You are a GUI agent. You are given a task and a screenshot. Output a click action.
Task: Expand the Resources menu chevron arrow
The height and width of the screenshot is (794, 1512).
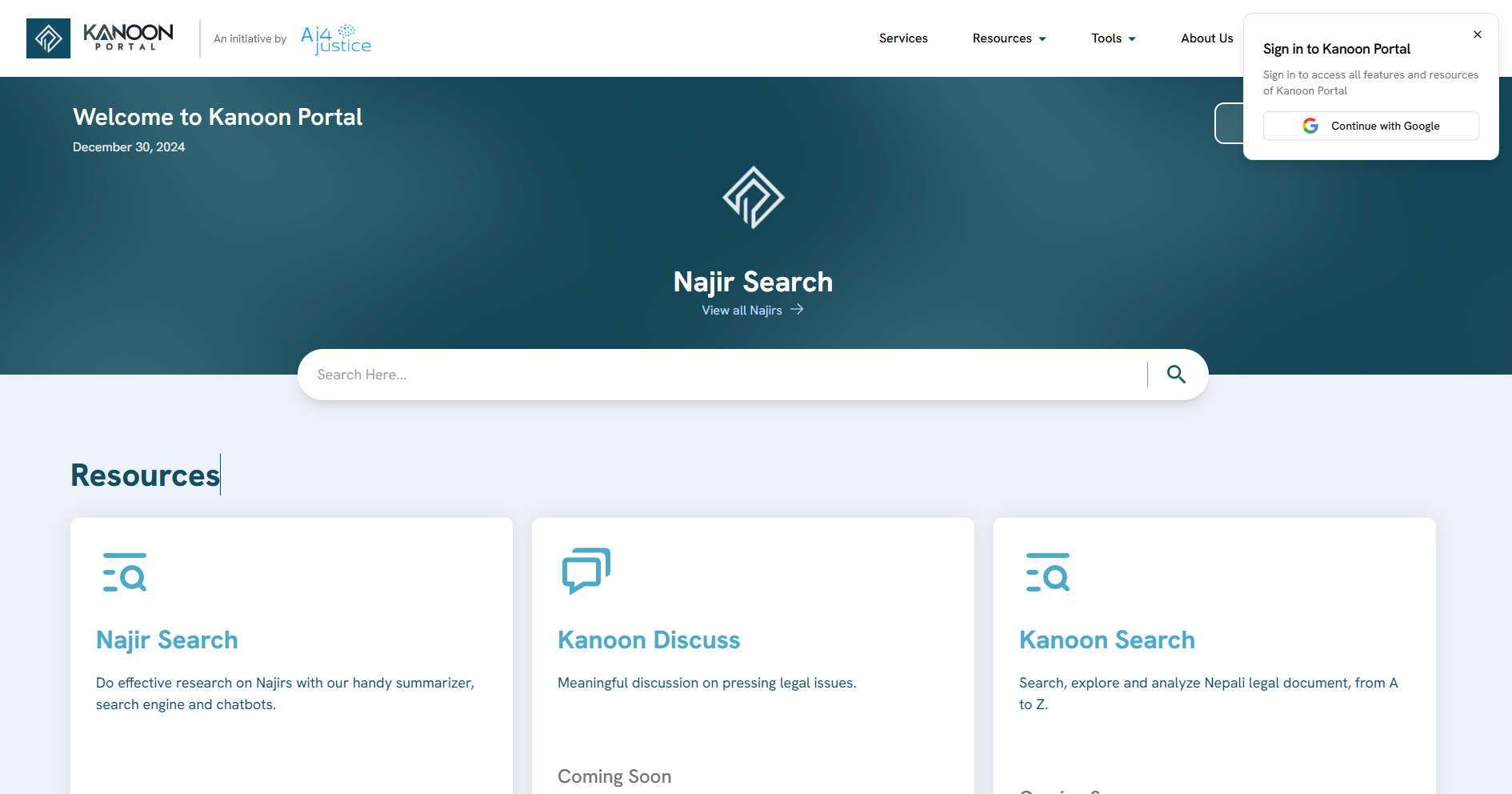(1042, 38)
